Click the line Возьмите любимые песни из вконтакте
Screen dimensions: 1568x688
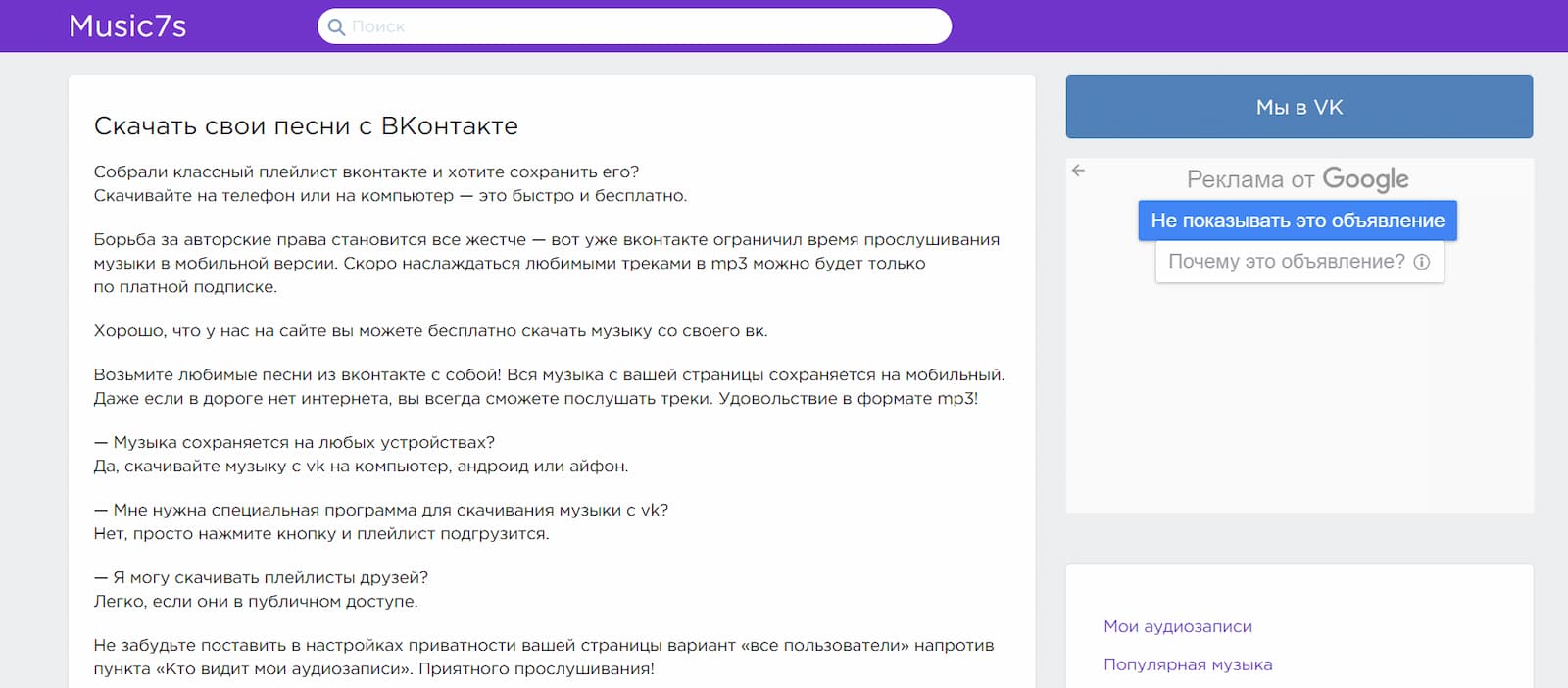[549, 374]
